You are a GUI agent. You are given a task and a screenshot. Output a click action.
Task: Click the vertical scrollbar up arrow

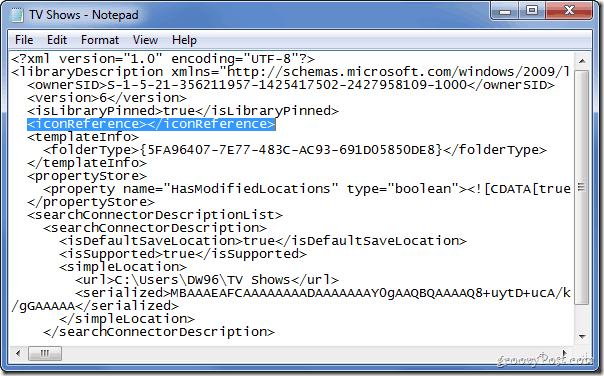[582, 61]
